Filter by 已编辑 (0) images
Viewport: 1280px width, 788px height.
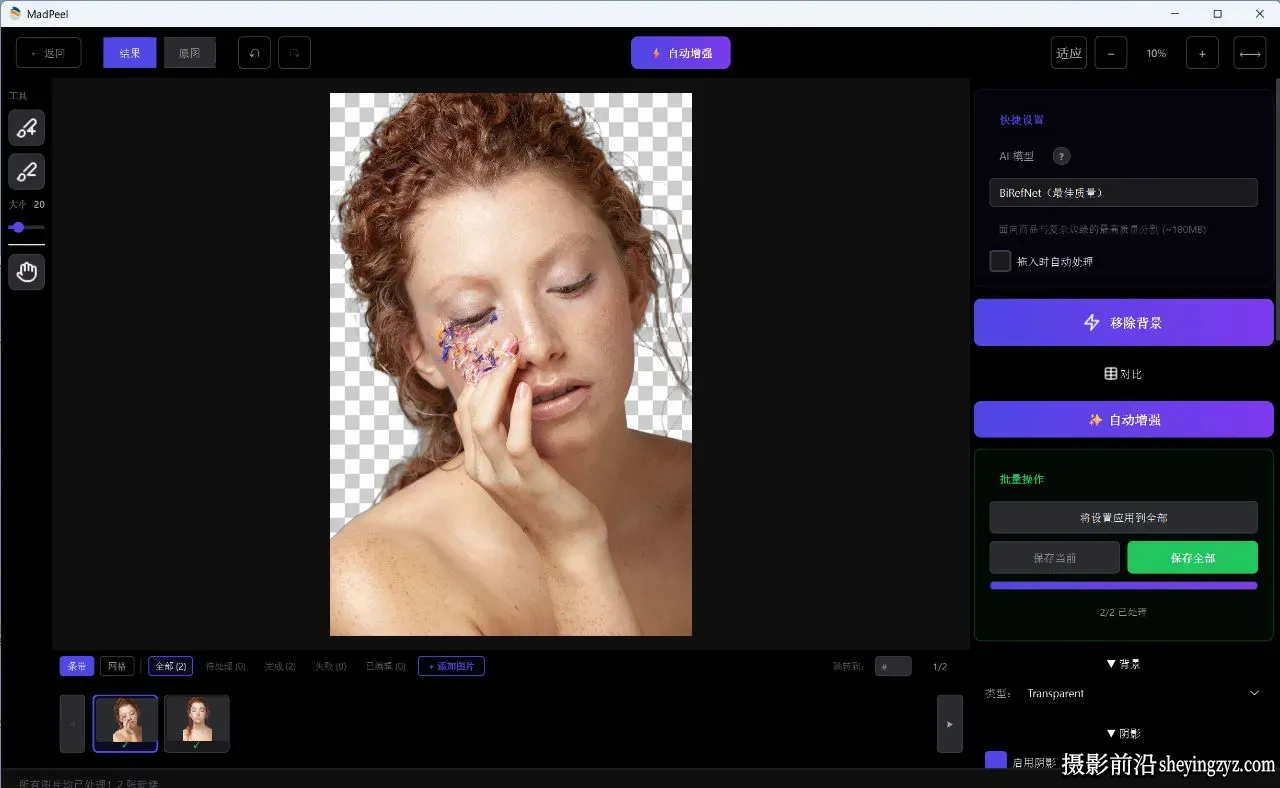tap(386, 666)
